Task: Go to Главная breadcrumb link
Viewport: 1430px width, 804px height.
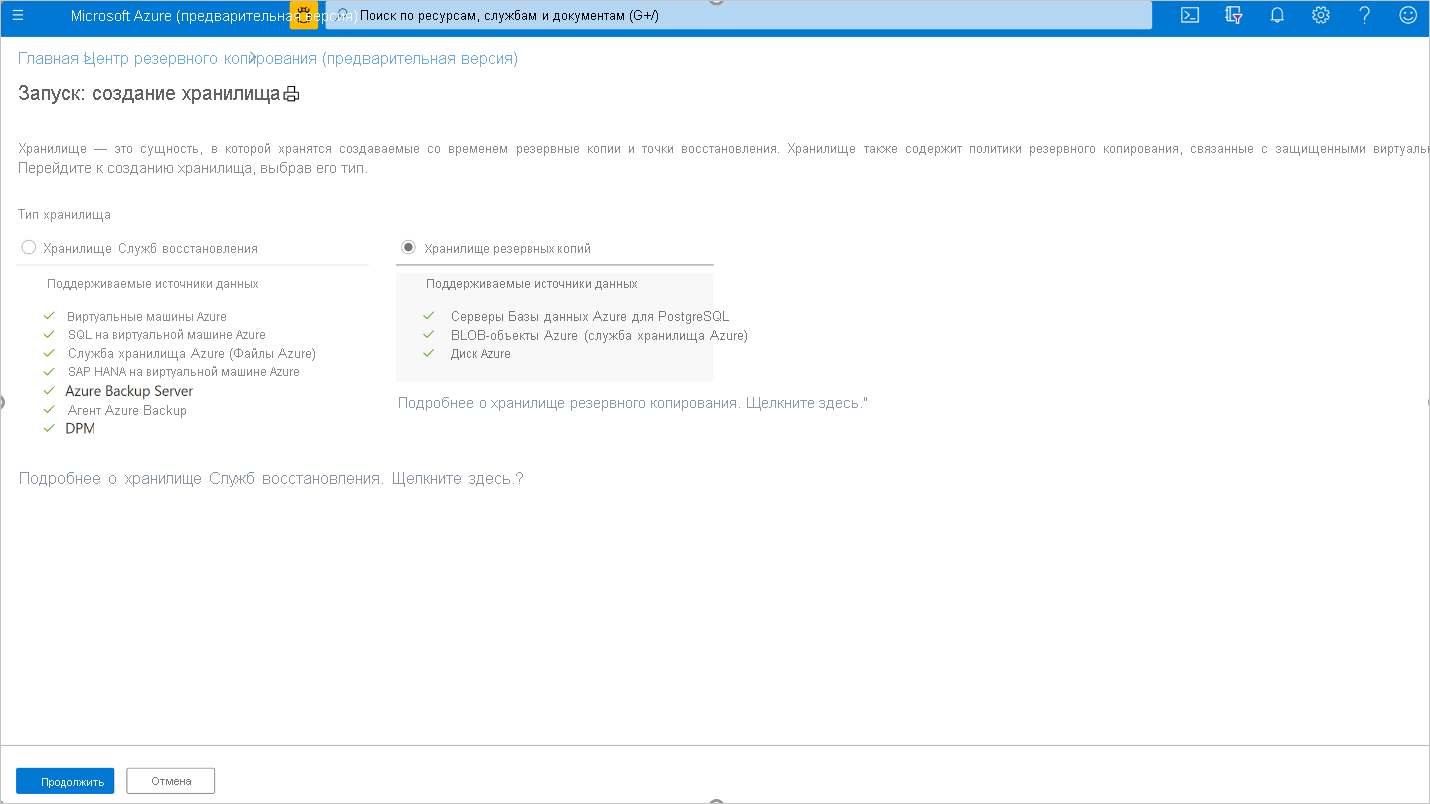Action: point(48,58)
